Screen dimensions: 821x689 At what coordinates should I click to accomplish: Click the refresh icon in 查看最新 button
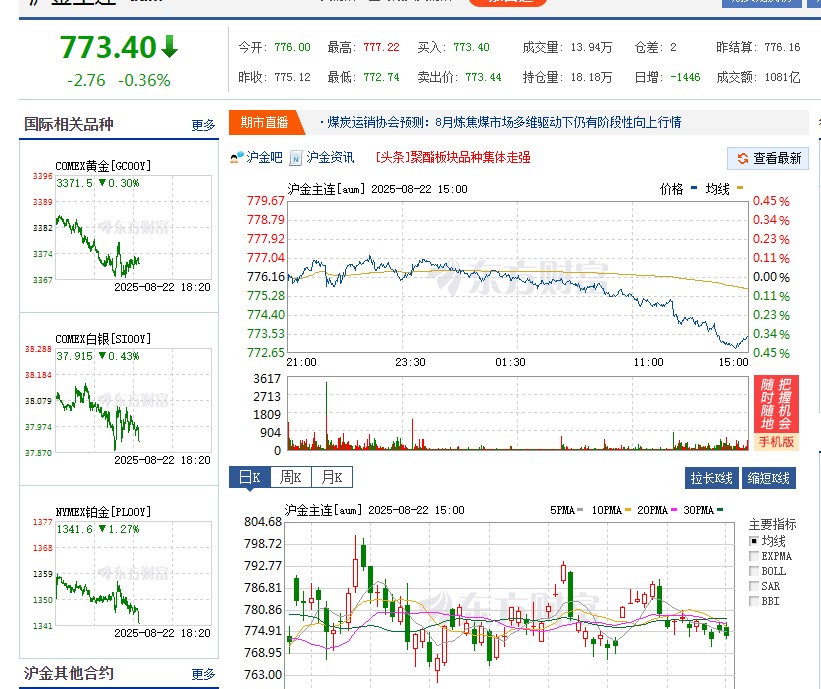(744, 158)
